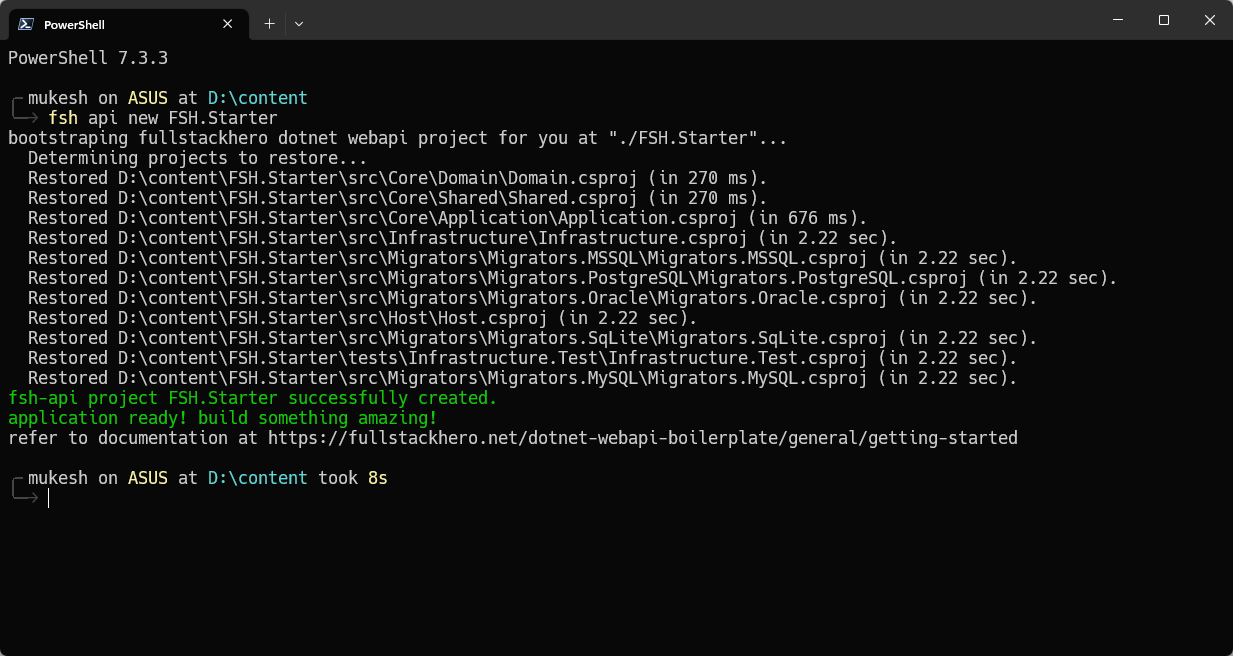This screenshot has width=1233, height=656.
Task: Click the green "successfully created" message
Action: 252,398
